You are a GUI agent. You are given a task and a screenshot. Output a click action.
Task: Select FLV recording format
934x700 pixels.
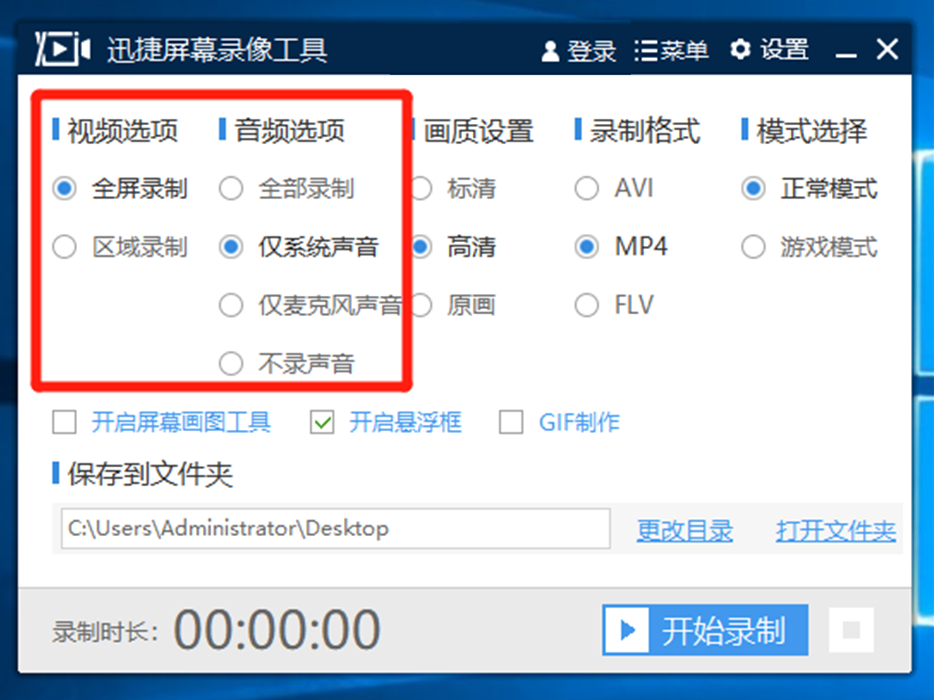tap(587, 305)
